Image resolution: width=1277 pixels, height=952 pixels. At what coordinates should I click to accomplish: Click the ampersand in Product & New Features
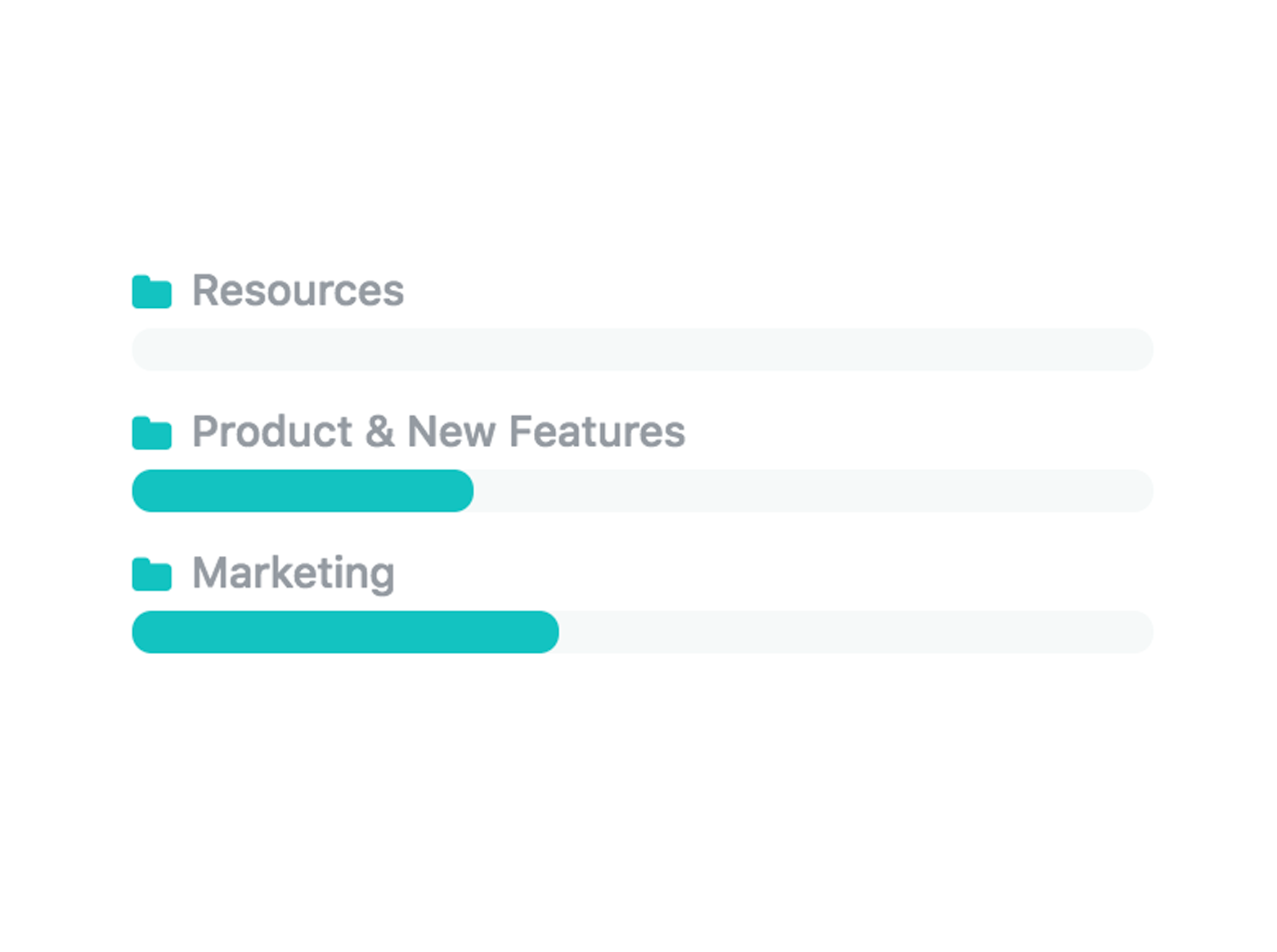379,432
